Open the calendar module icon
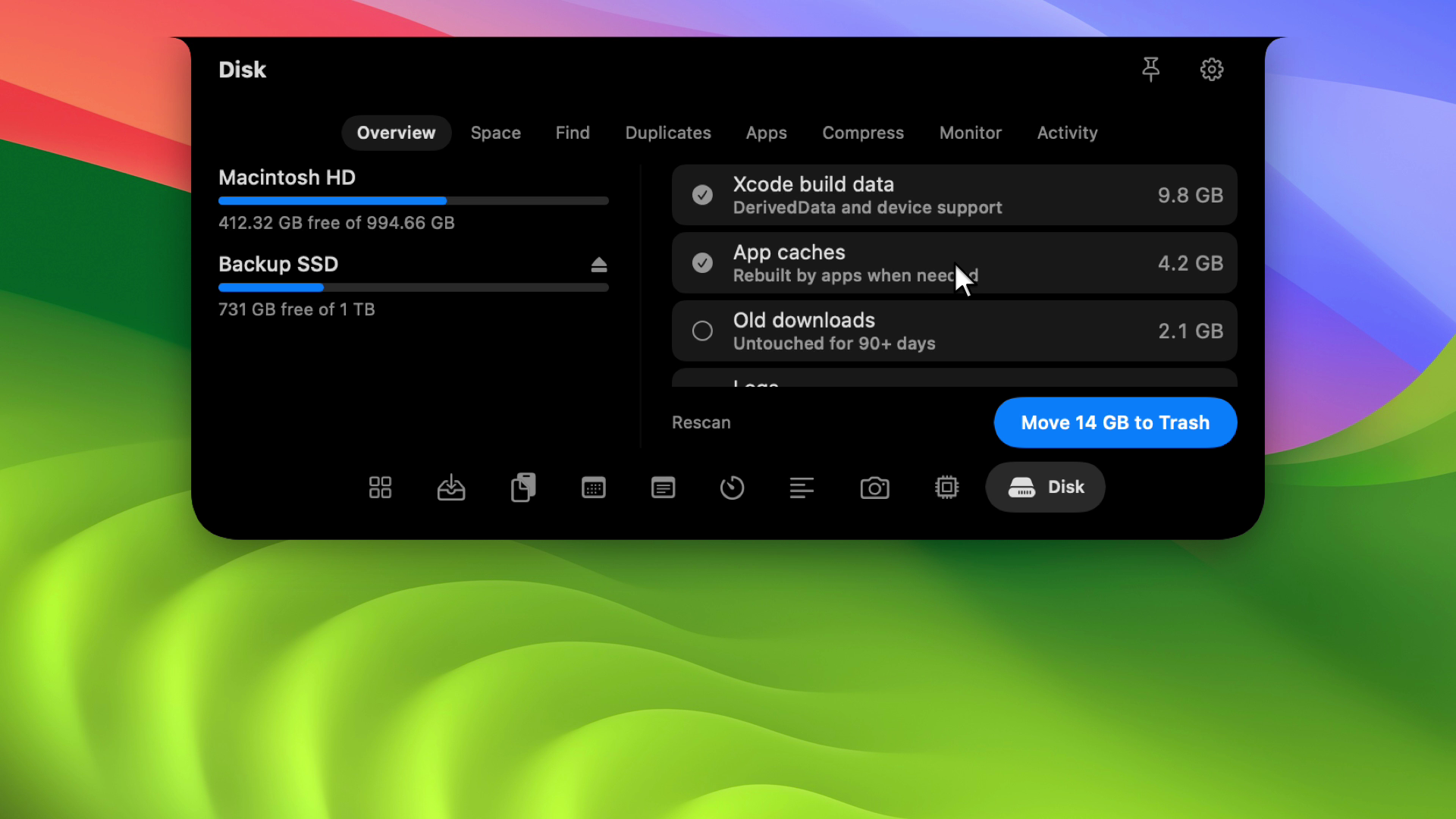Screen dimensions: 1456x819 coord(593,487)
